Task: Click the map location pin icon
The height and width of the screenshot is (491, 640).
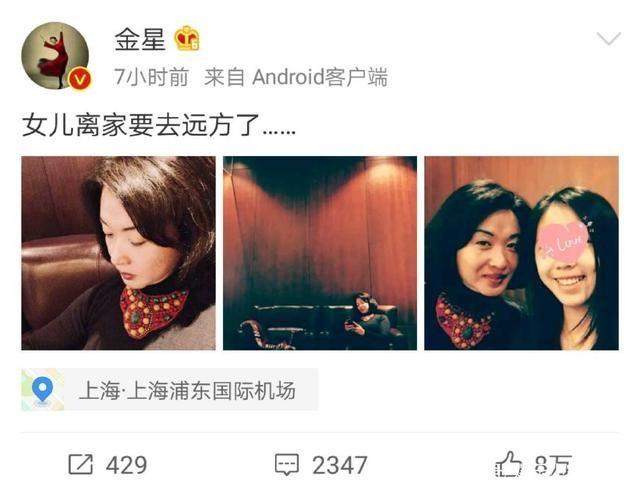Action: (42, 389)
